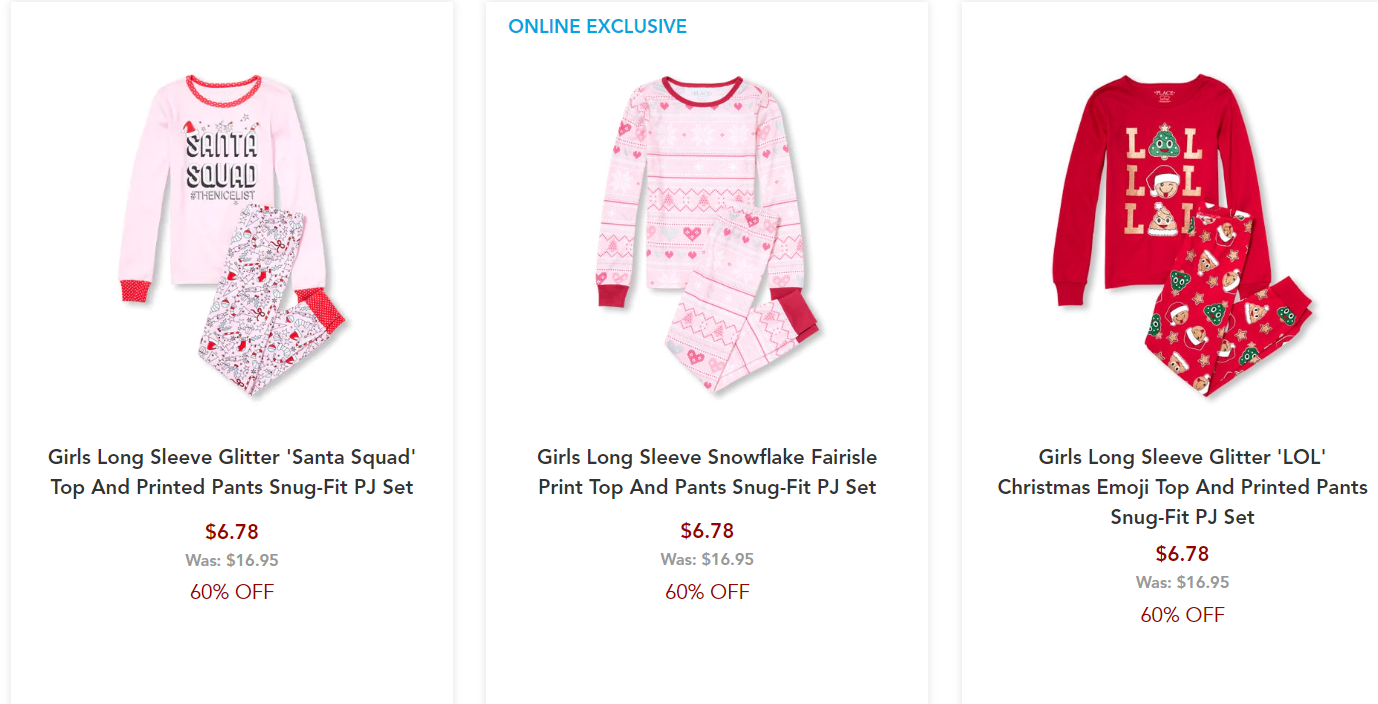The width and height of the screenshot is (1378, 704).
Task: Select 'Was: $16.95' under the Fairisle set
Action: click(707, 560)
